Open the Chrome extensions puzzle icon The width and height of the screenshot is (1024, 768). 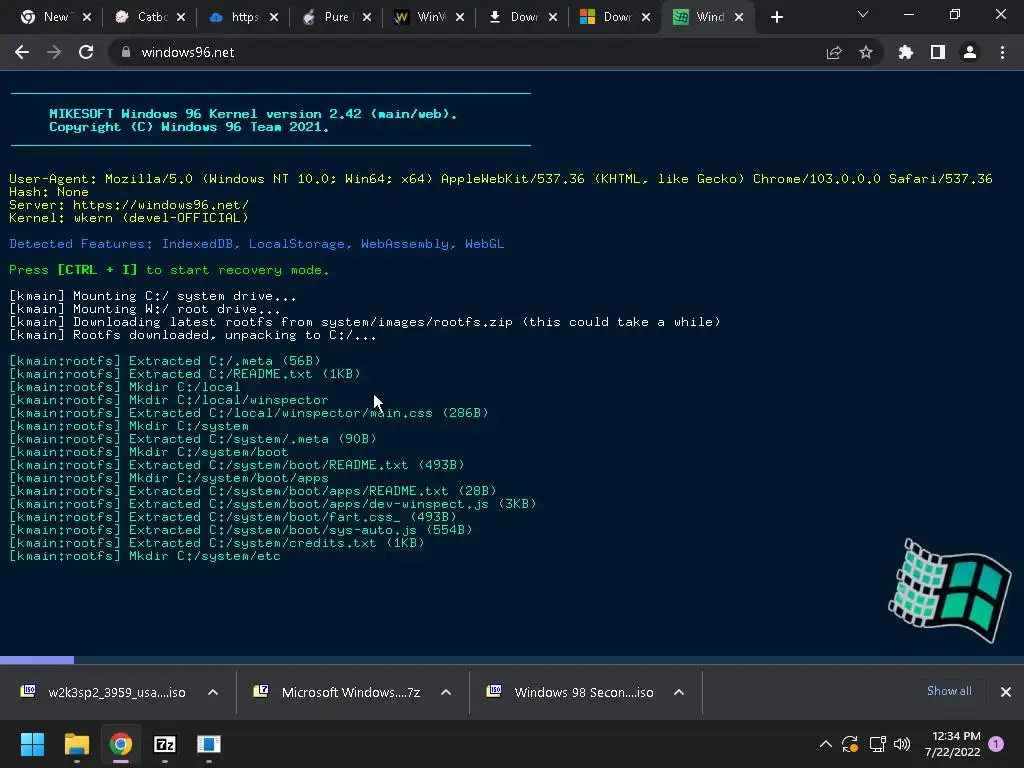coord(906,52)
